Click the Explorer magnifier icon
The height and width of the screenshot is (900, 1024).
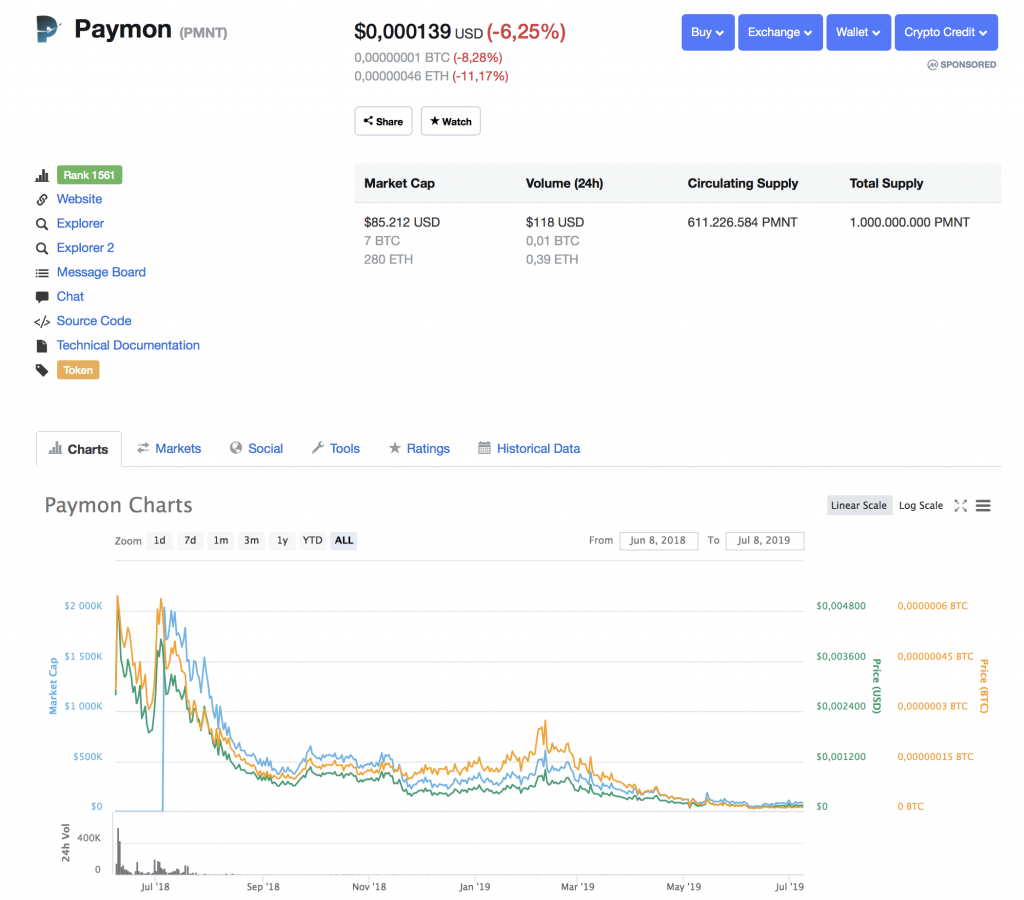[42, 224]
